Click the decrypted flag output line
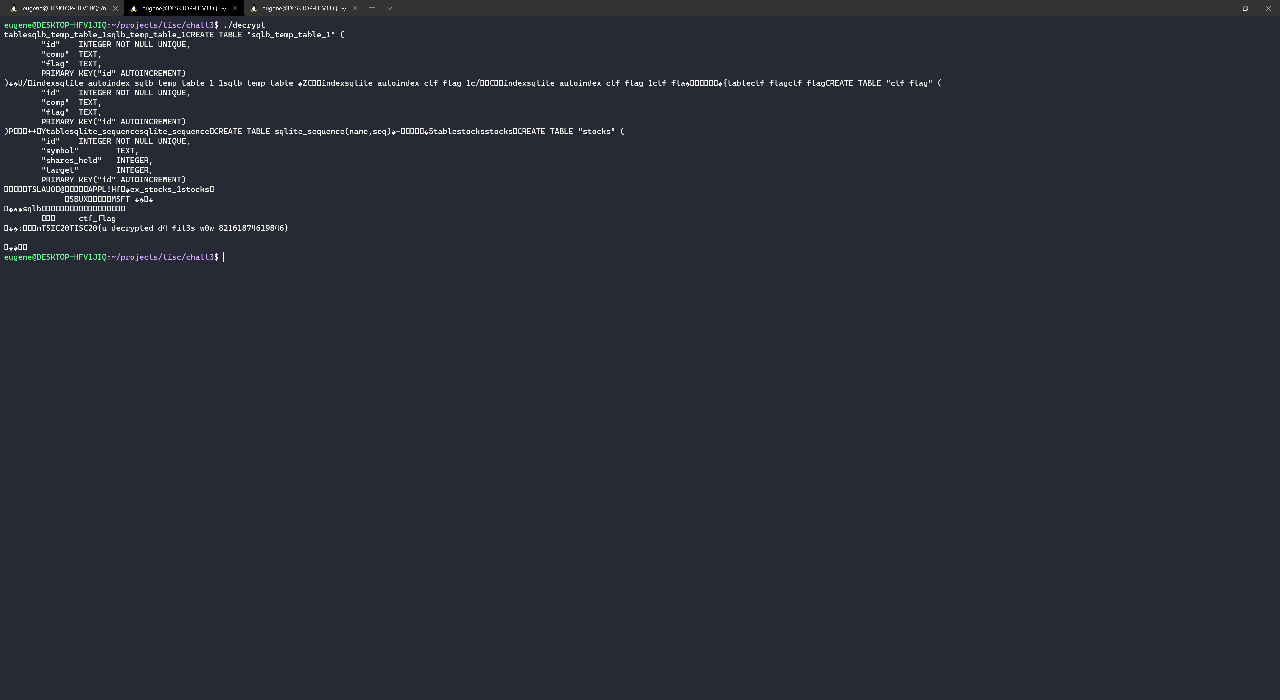The height and width of the screenshot is (700, 1280). point(144,228)
